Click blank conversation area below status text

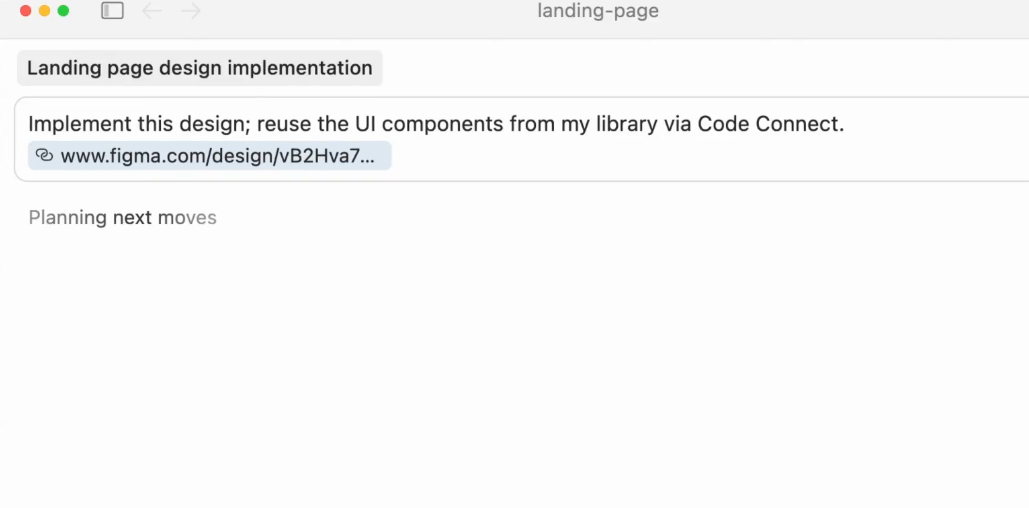(x=500, y=370)
